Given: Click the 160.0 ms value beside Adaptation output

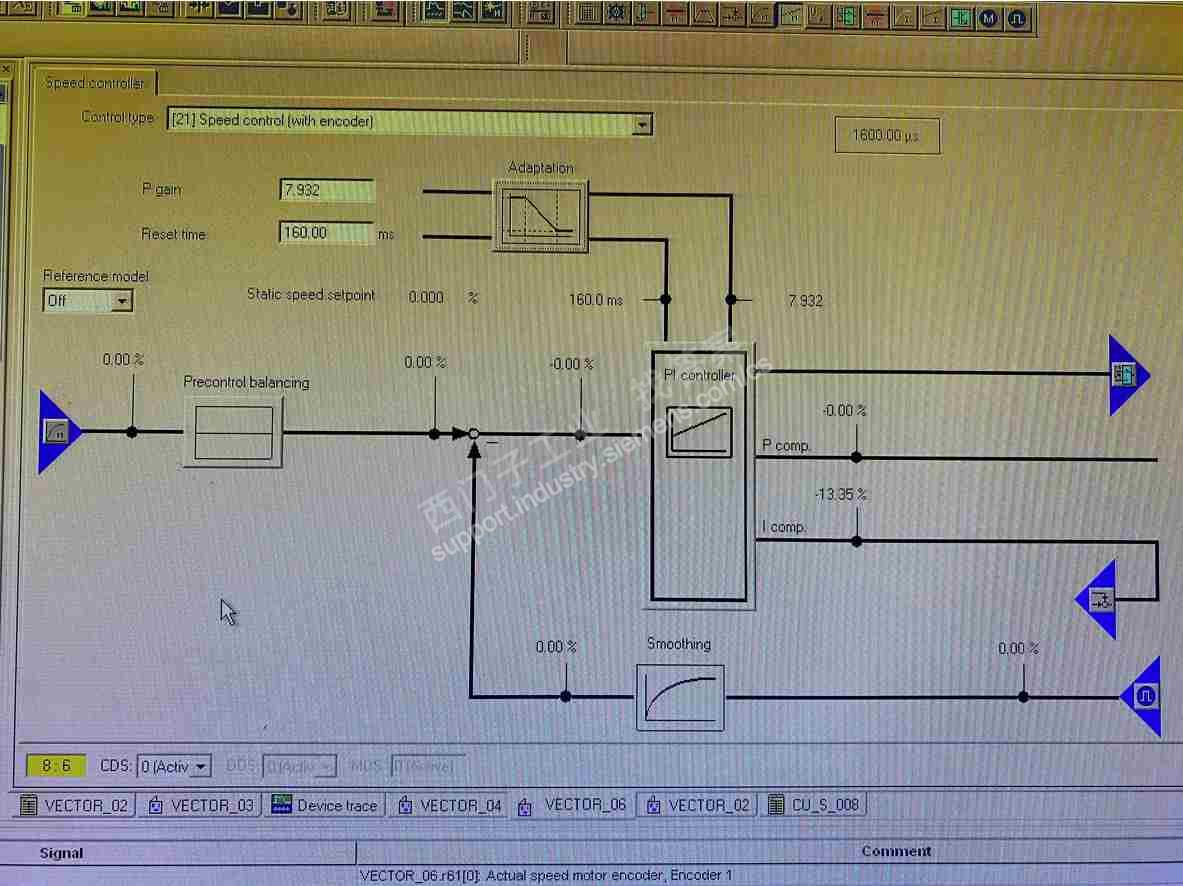Looking at the screenshot, I should click(x=596, y=300).
